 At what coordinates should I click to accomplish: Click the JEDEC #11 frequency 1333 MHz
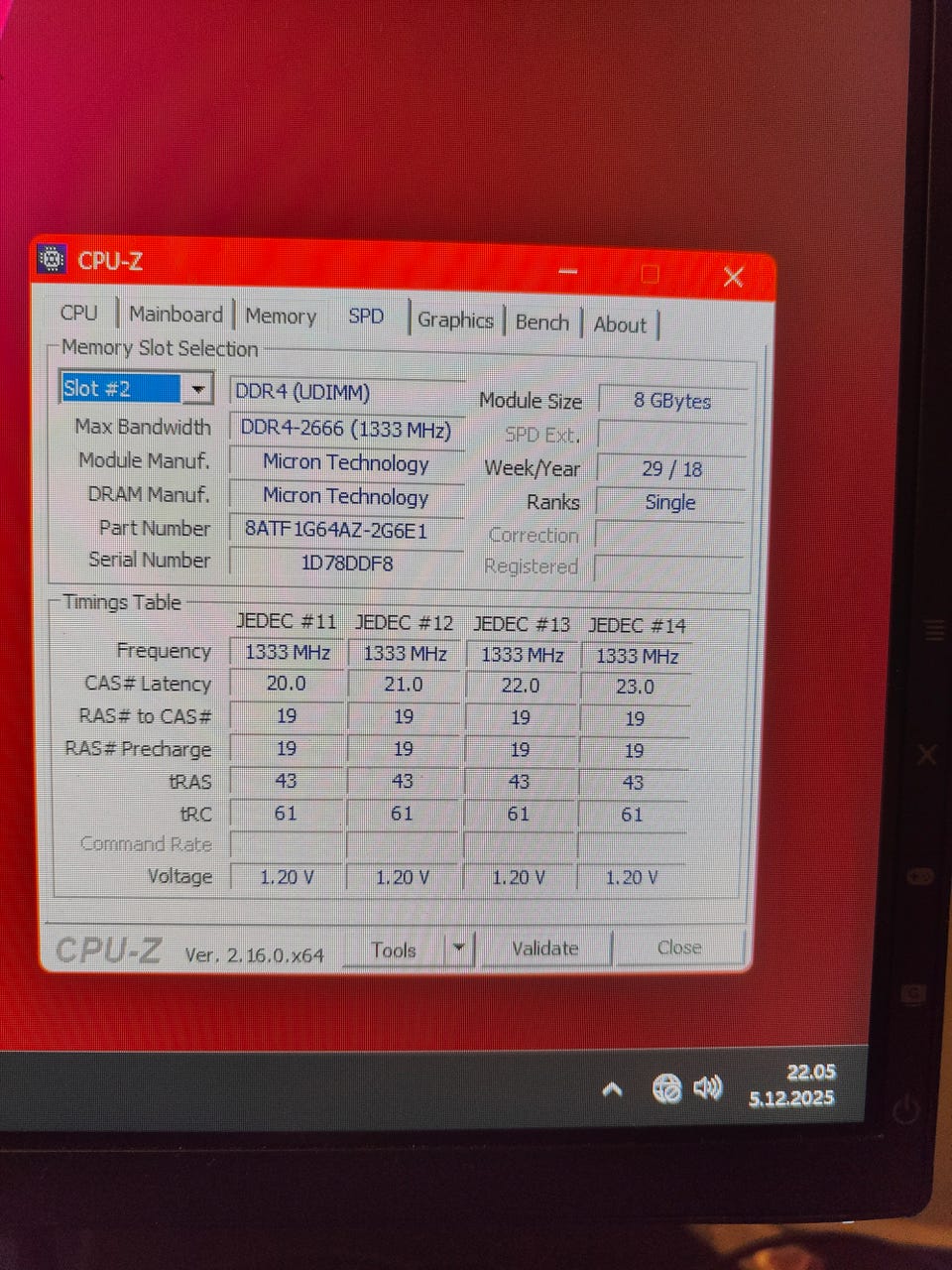(288, 652)
